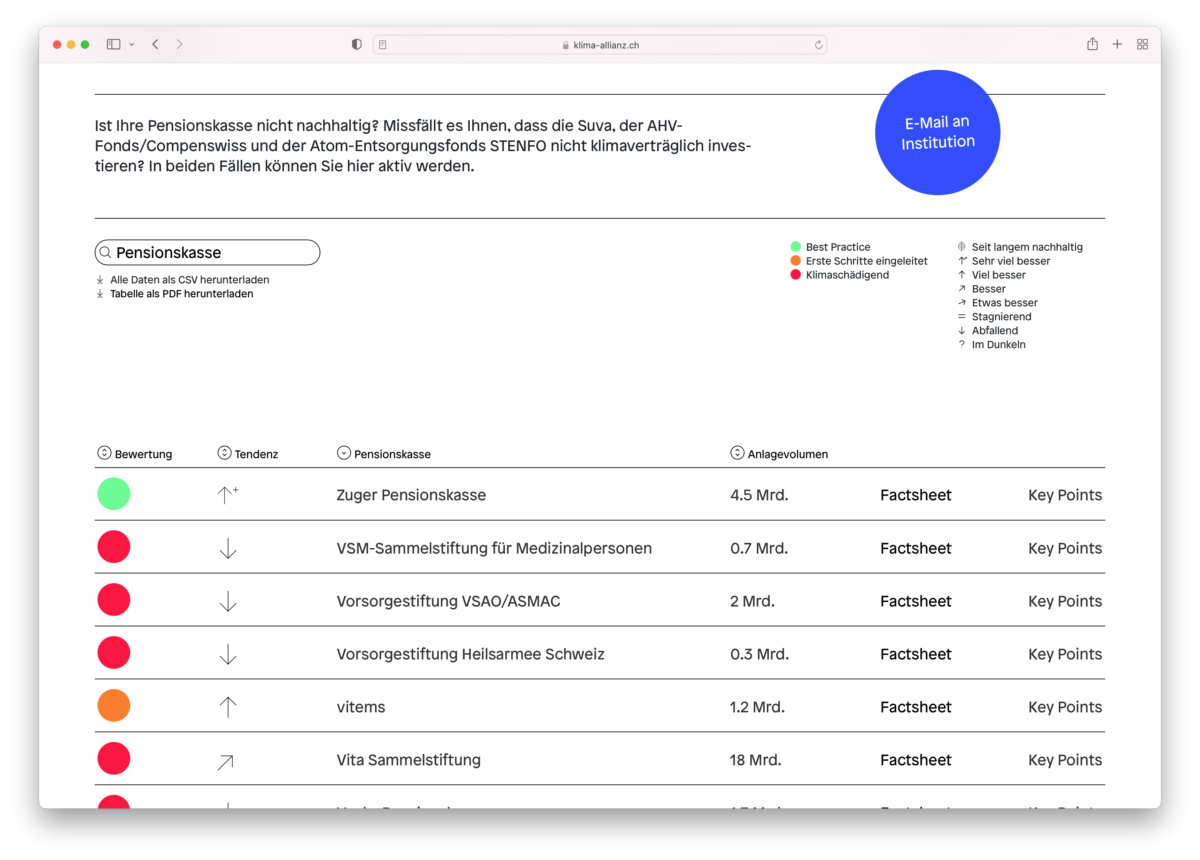This screenshot has width=1200, height=860.
Task: View Key Points for vitems
Action: (x=1064, y=707)
